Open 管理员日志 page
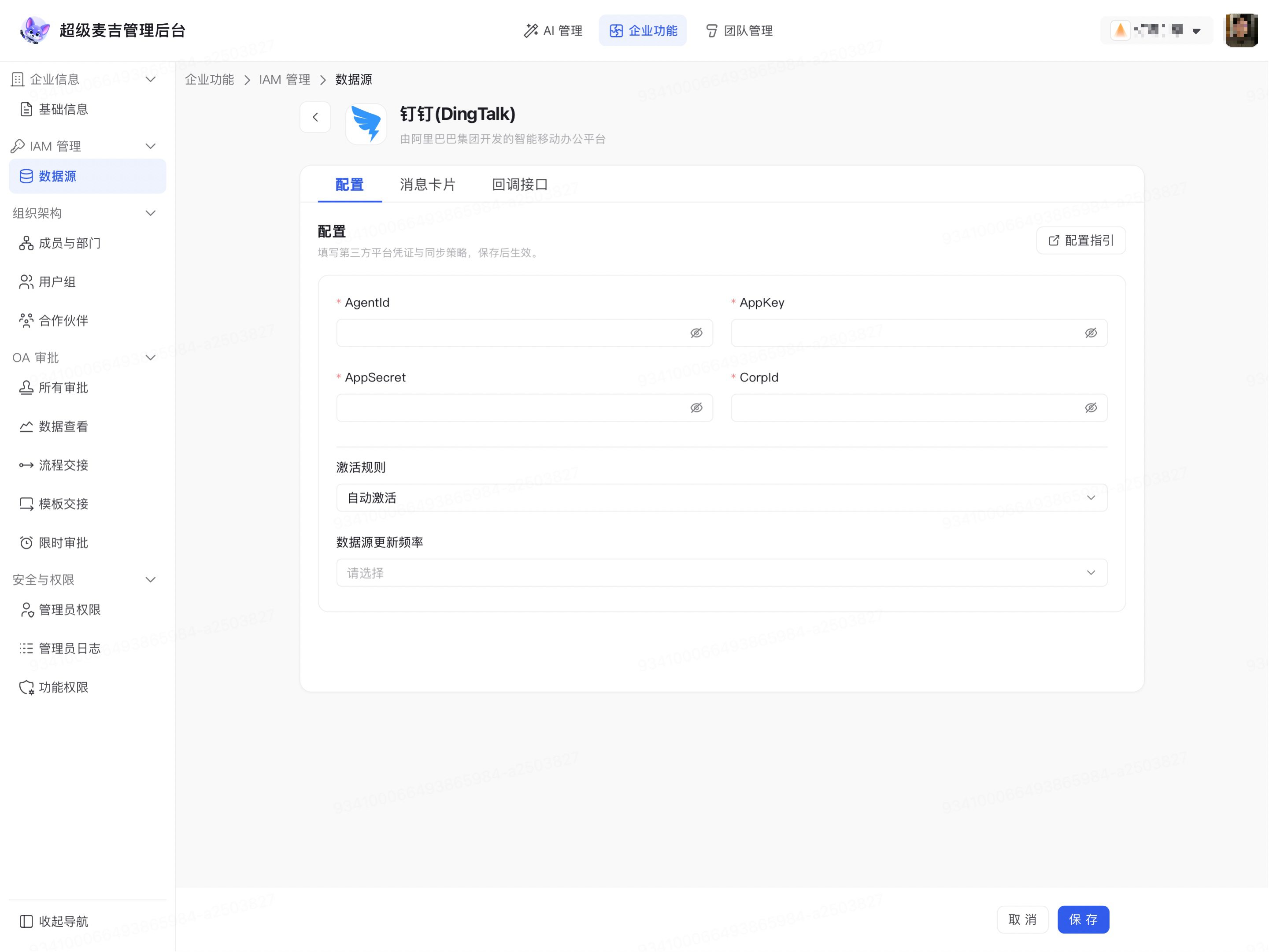 pos(87,648)
